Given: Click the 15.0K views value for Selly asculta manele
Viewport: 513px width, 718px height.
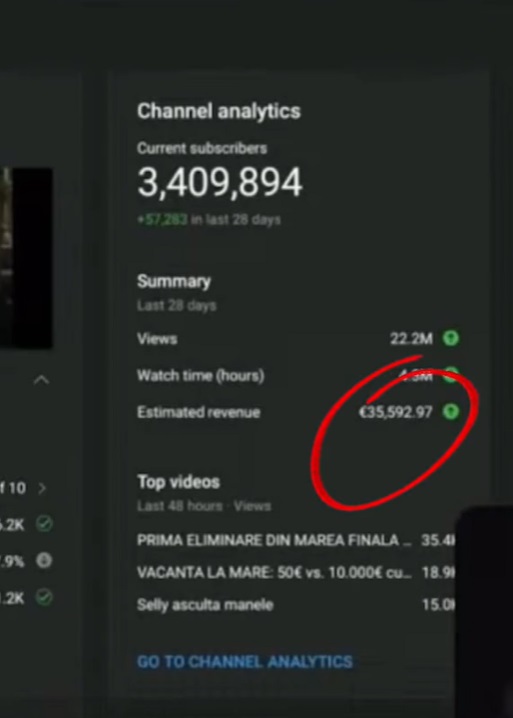Looking at the screenshot, I should (438, 605).
